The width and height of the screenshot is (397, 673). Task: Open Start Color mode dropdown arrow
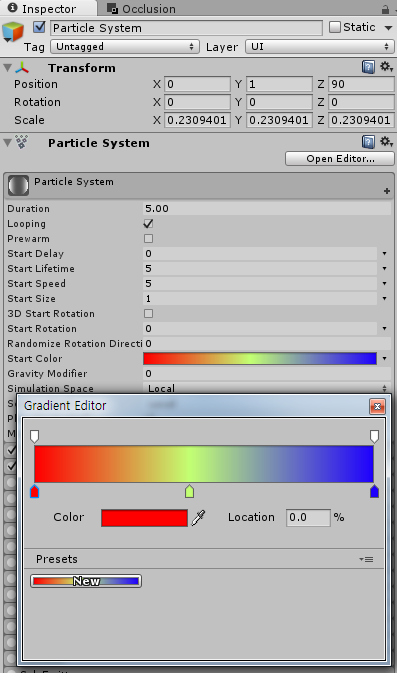(385, 358)
